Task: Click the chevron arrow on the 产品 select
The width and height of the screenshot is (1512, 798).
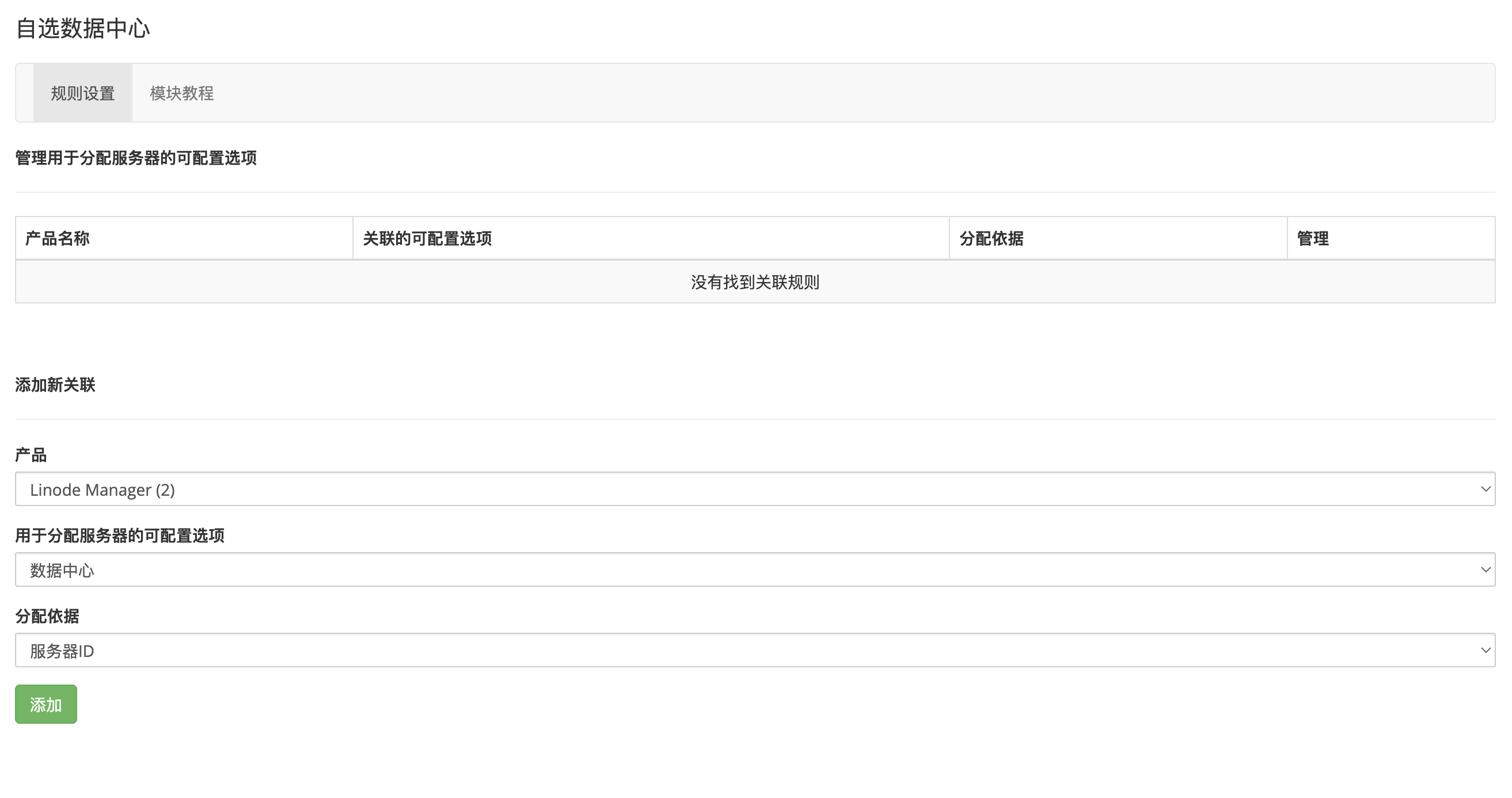Action: 1485,489
